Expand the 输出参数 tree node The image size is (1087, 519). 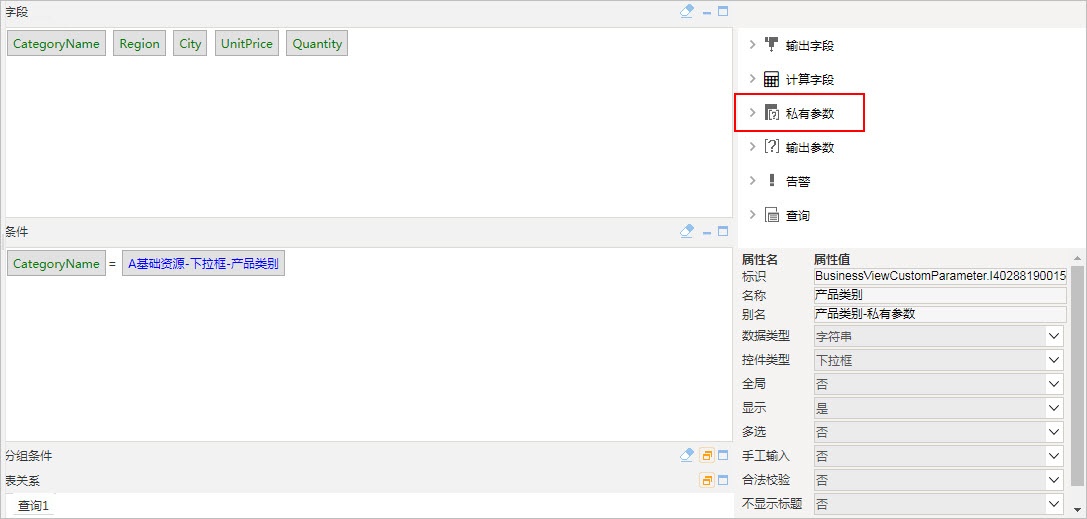coord(752,147)
